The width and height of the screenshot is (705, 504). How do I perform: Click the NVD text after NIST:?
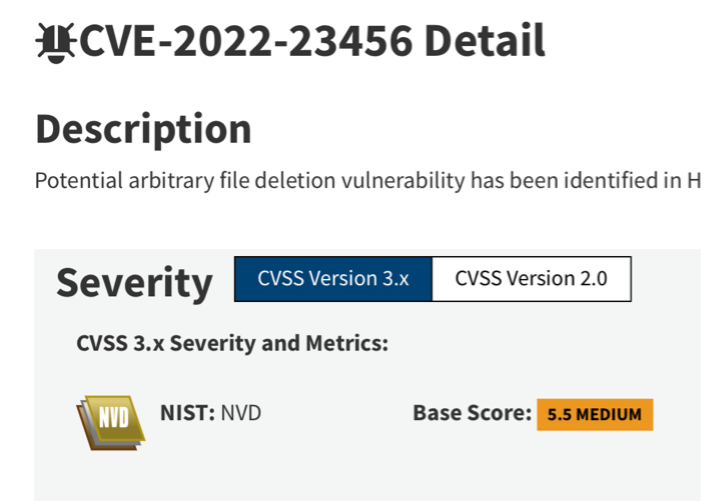click(x=241, y=412)
